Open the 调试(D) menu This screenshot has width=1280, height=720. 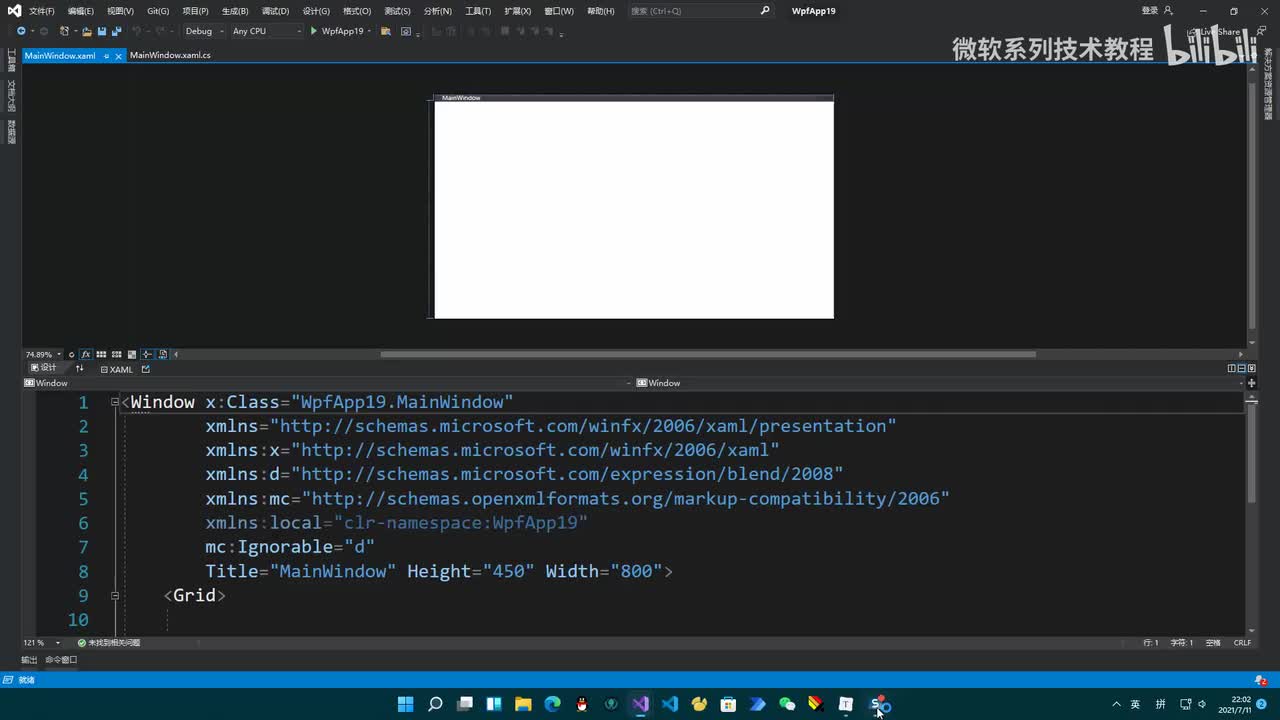(275, 11)
